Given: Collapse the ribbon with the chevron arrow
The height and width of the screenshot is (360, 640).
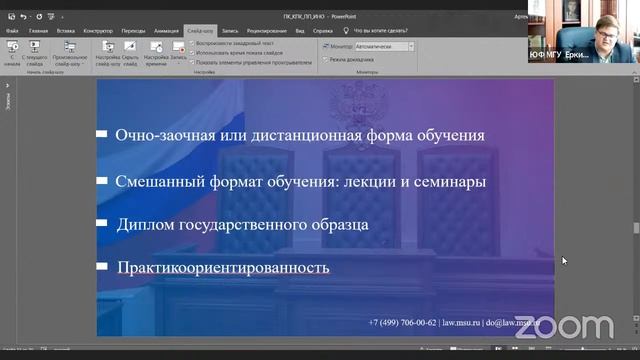Looking at the screenshot, I should click(x=634, y=72).
